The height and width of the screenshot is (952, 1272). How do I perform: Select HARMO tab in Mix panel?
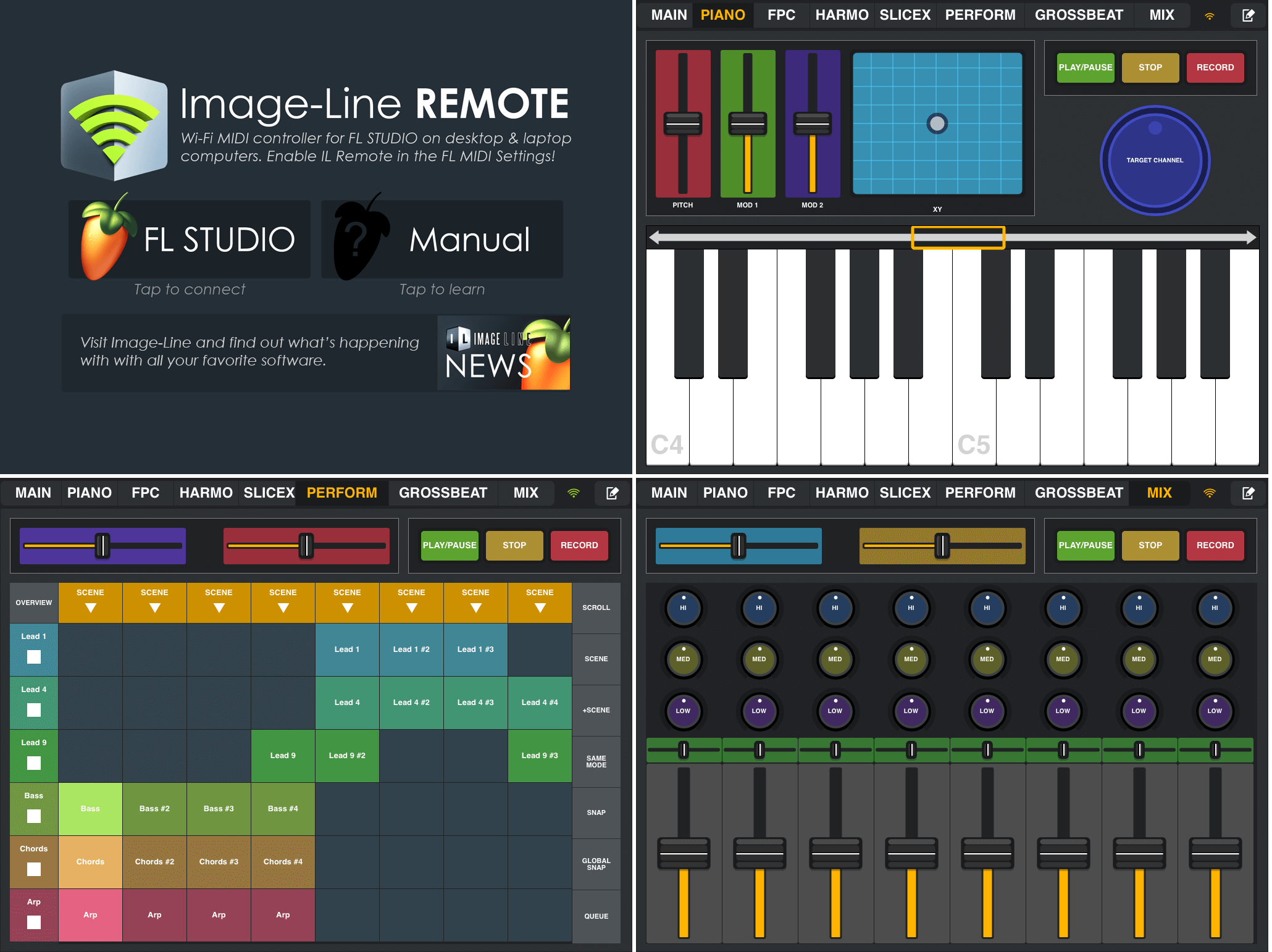(842, 493)
